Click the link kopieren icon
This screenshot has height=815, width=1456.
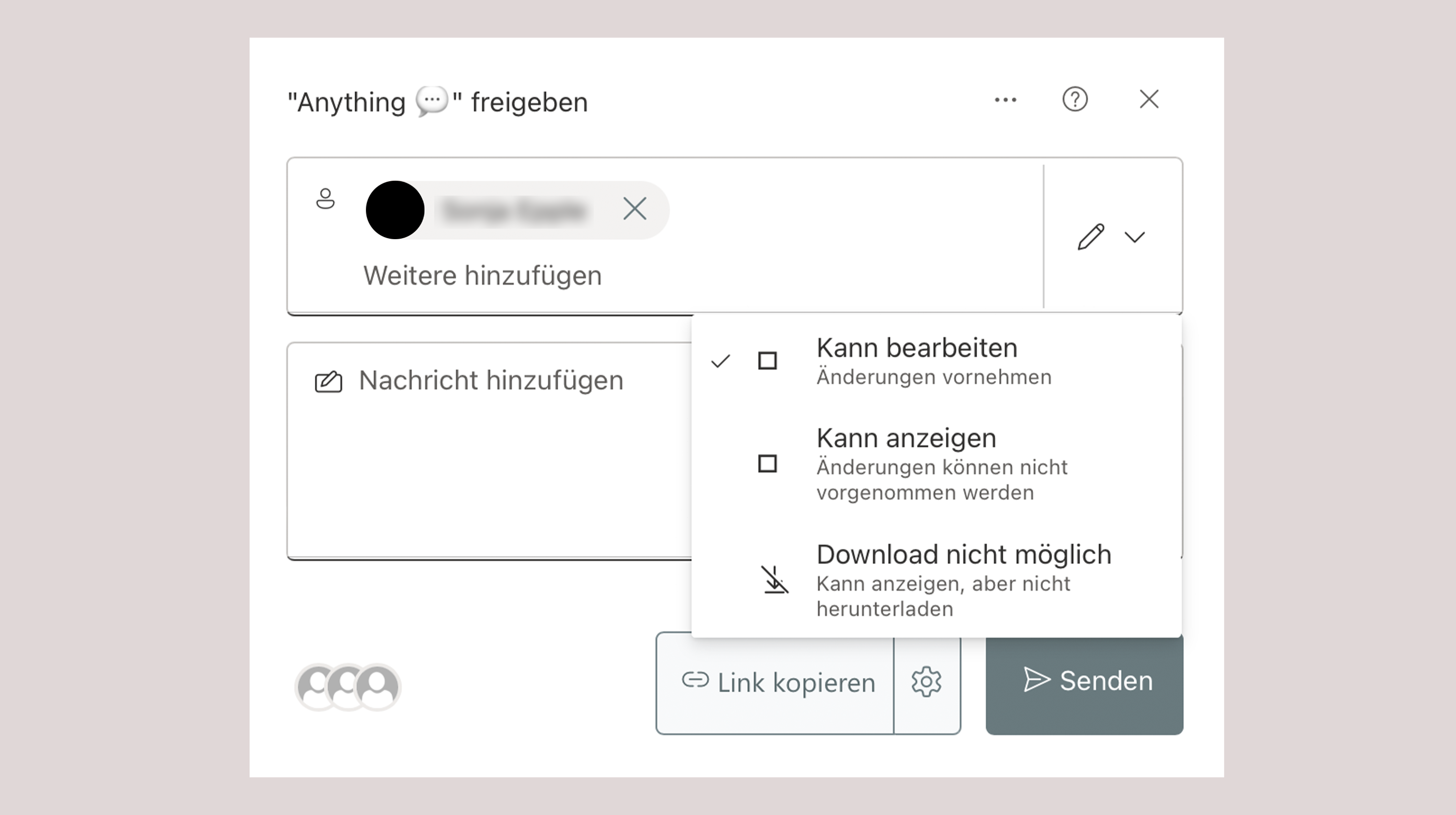[x=693, y=682]
